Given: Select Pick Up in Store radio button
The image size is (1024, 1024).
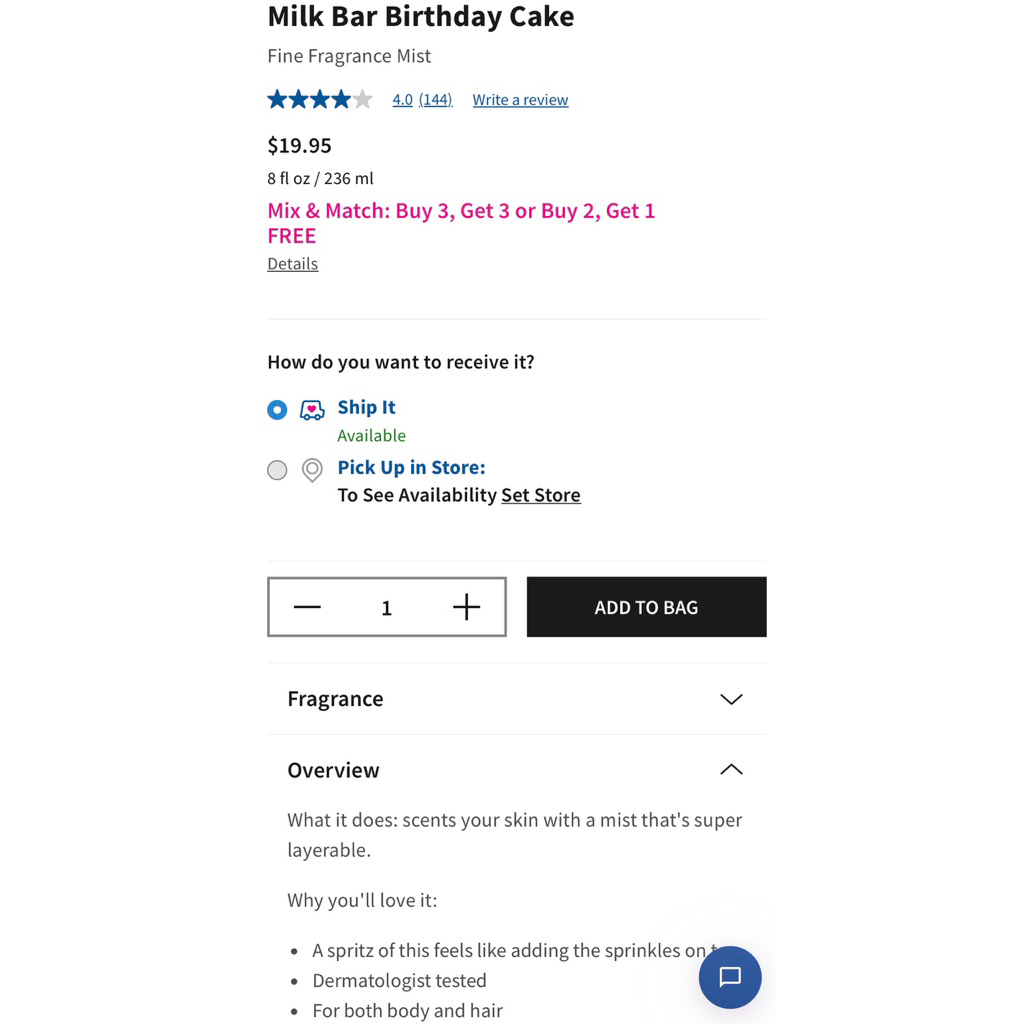Looking at the screenshot, I should tap(277, 470).
